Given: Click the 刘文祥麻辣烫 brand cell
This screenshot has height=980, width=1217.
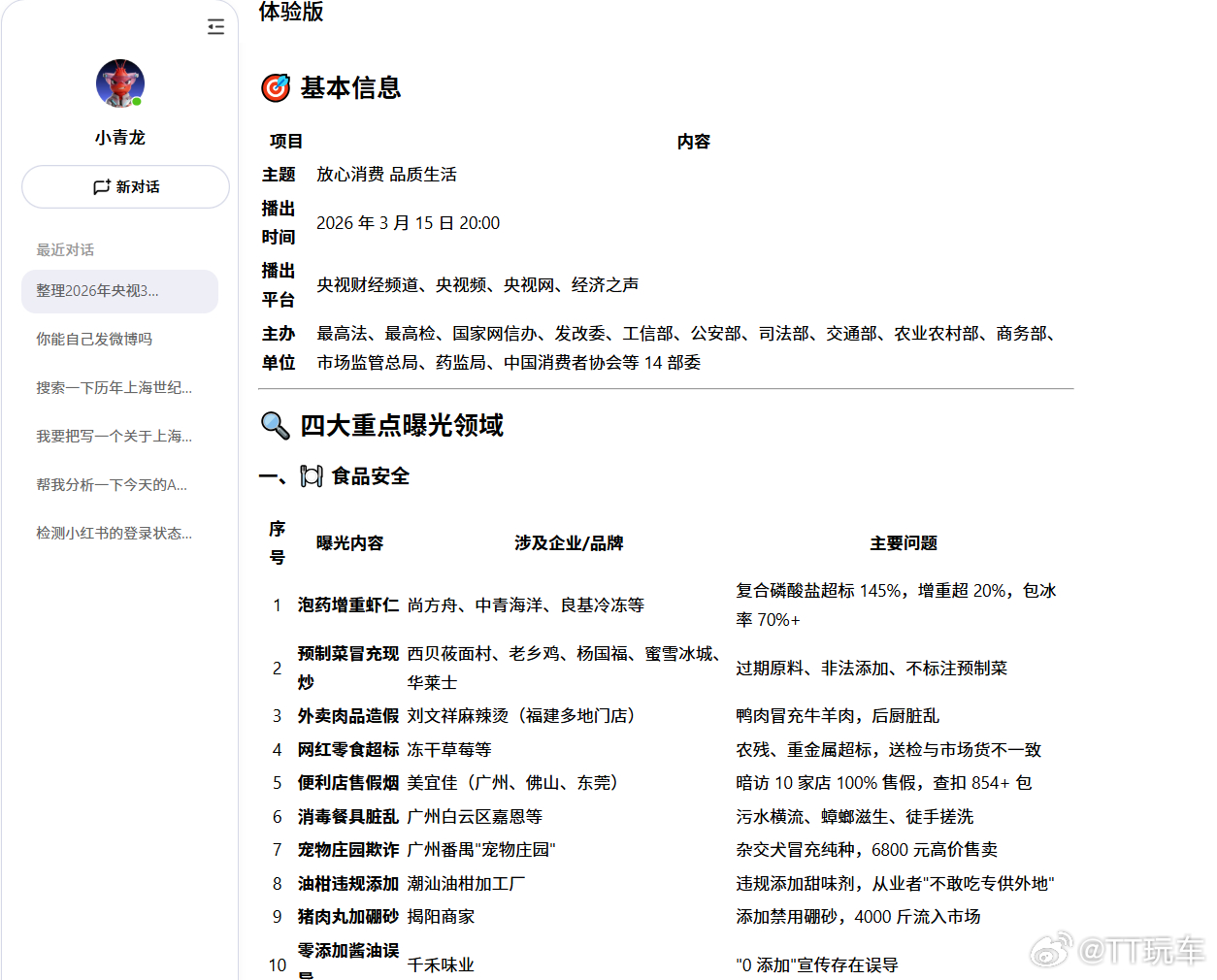Looking at the screenshot, I should (x=523, y=716).
